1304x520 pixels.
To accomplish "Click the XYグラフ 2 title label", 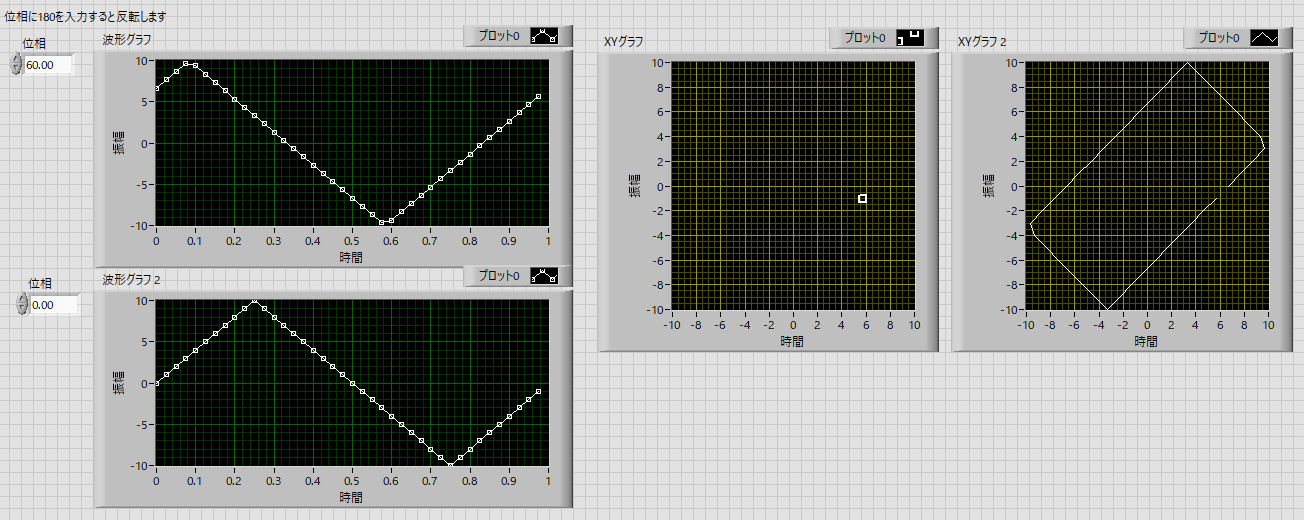I will 982,41.
